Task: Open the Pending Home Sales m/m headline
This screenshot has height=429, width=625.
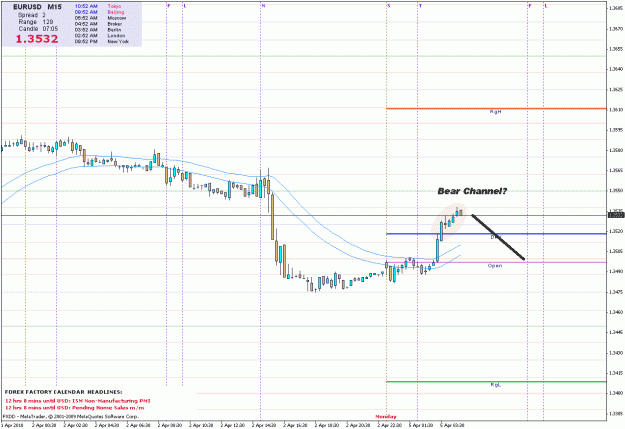Action: point(75,408)
